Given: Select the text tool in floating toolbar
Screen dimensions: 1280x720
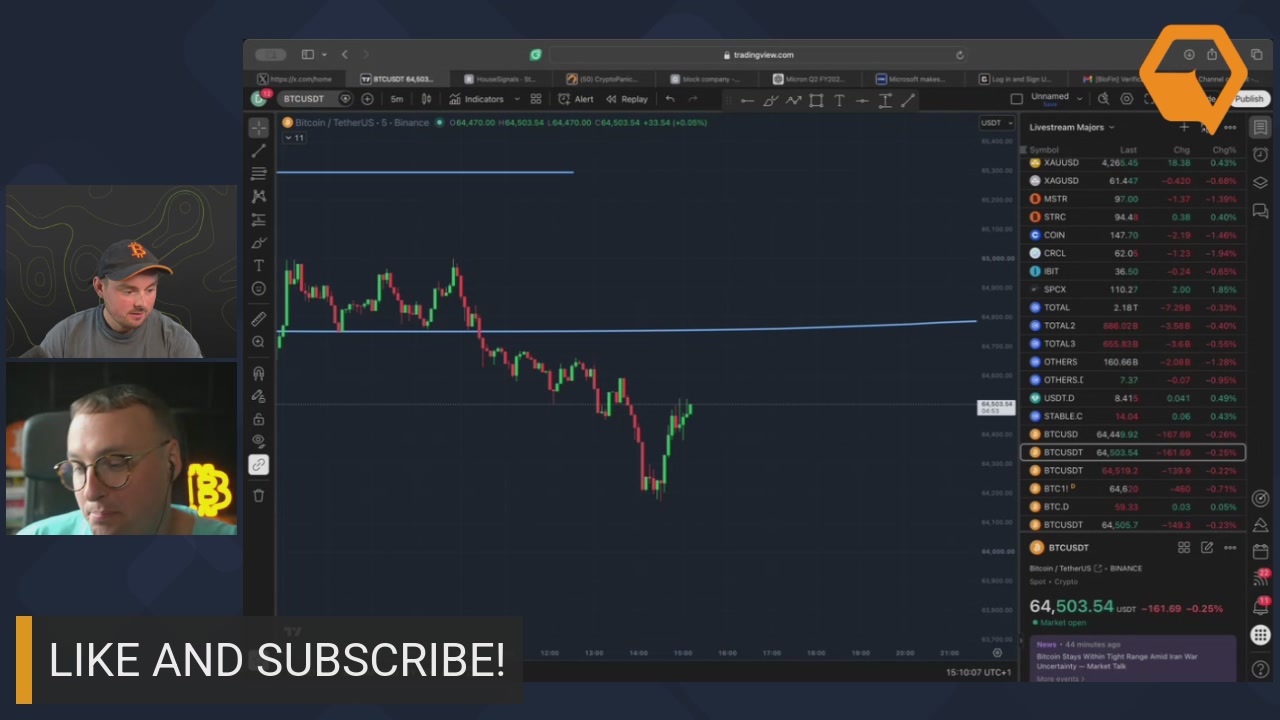Looking at the screenshot, I should coord(839,100).
